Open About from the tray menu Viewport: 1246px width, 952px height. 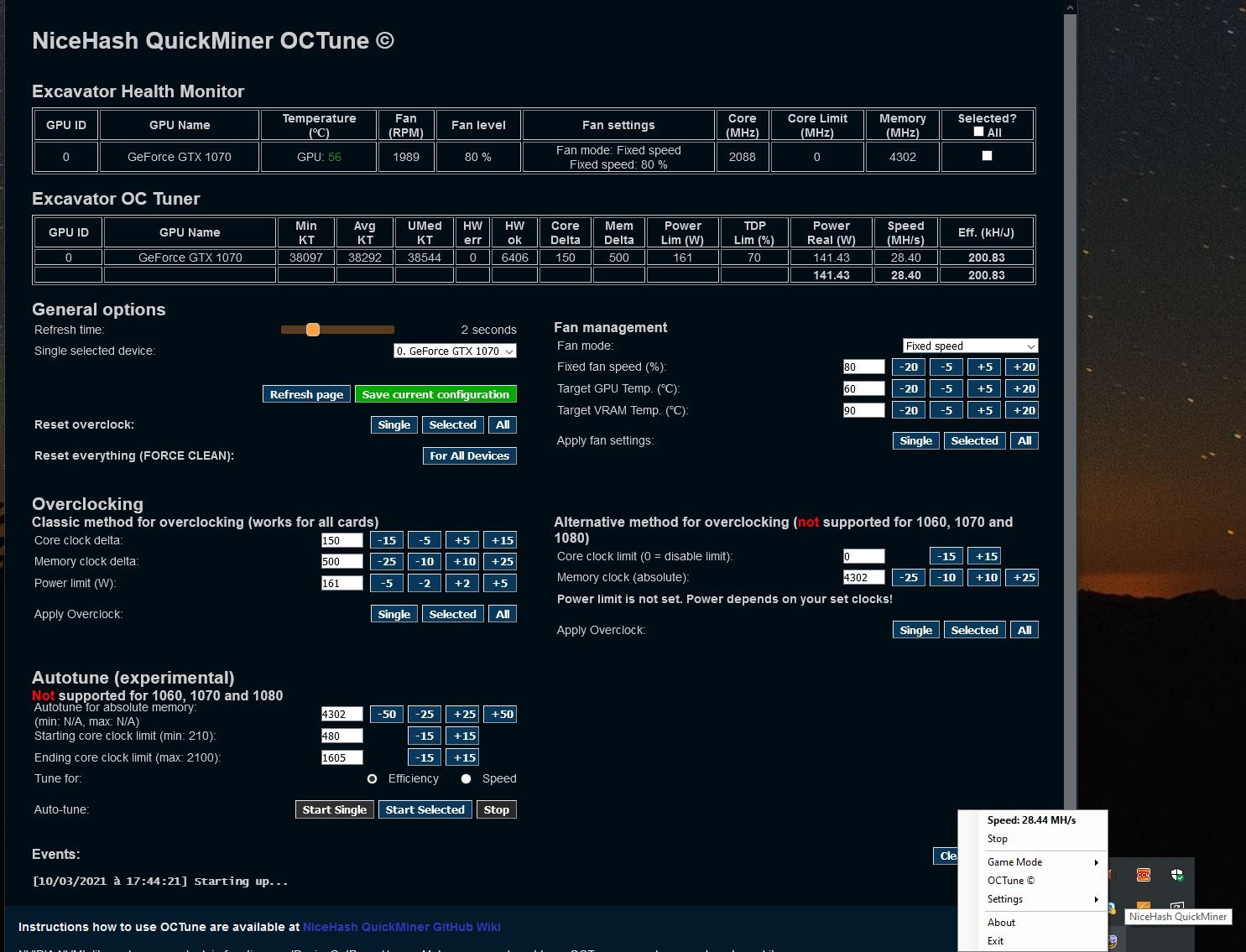[x=1001, y=923]
